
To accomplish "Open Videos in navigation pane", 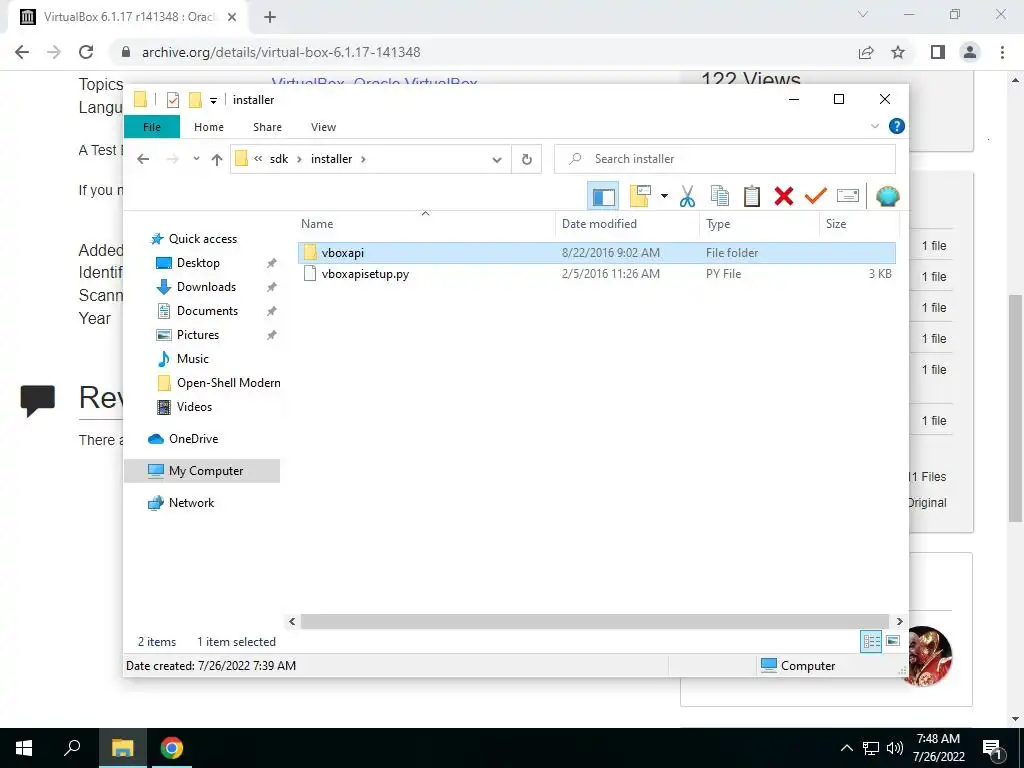I will click(x=194, y=407).
